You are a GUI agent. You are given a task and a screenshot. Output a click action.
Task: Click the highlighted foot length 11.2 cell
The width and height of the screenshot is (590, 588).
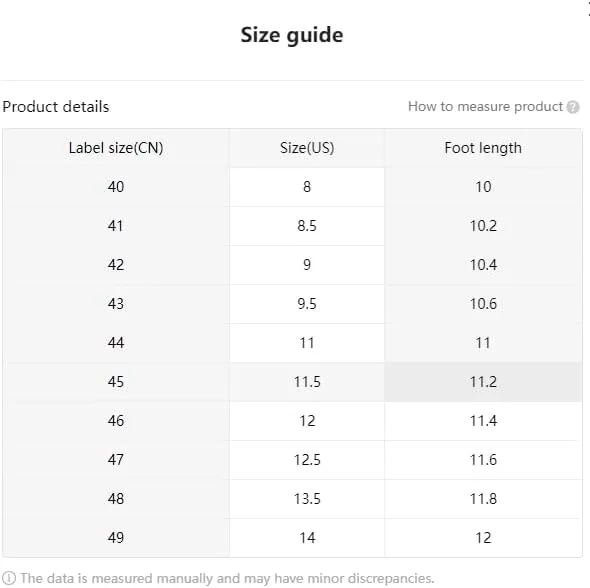(x=483, y=382)
